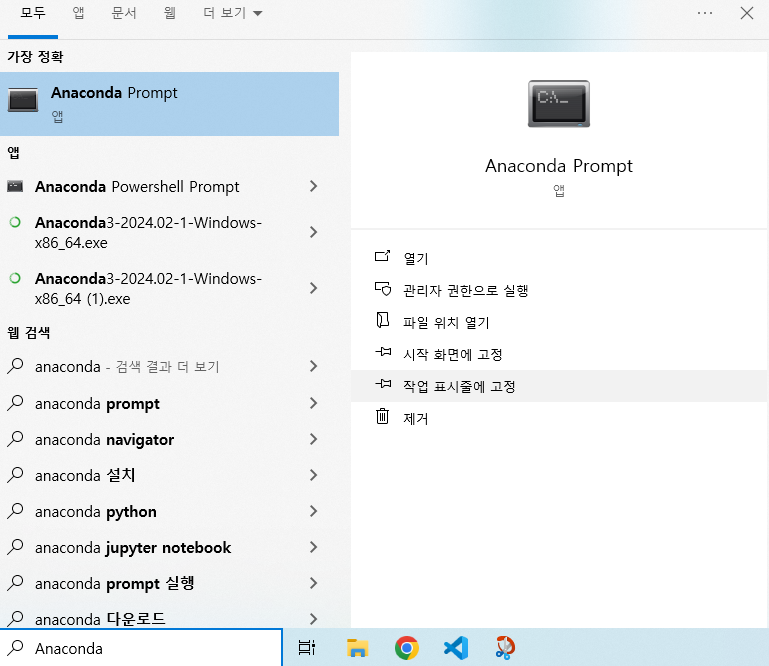Select web suggestion 'anaconda navigator'
This screenshot has height=666, width=769.
pos(152,439)
